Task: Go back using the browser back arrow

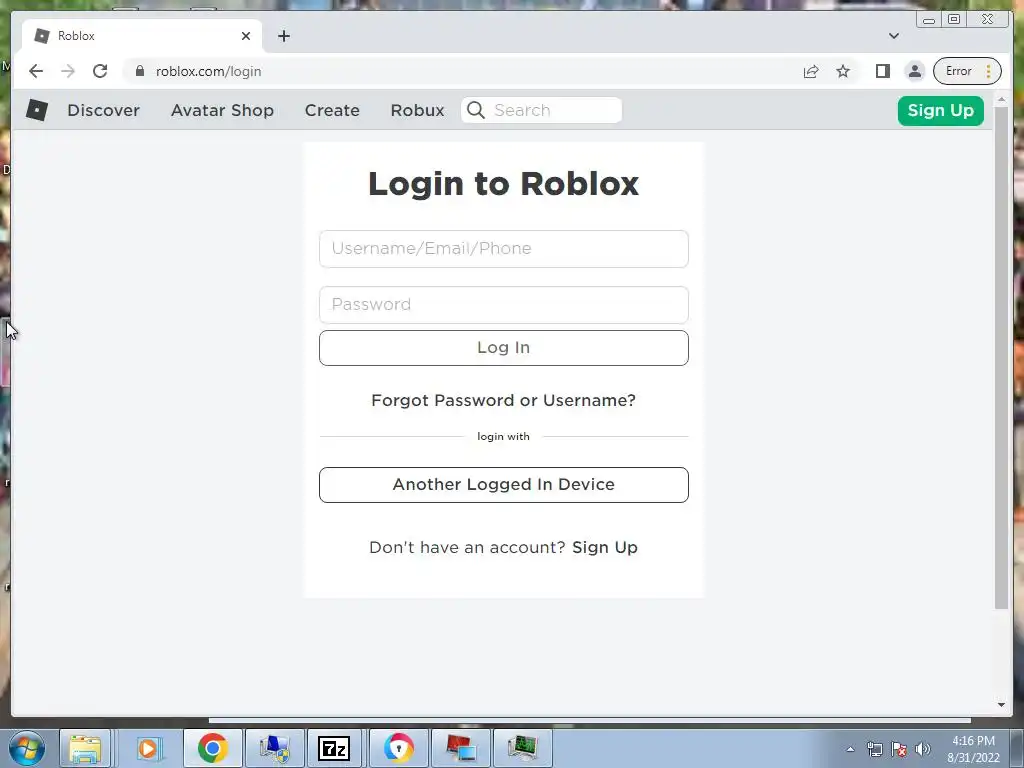Action: pos(36,71)
